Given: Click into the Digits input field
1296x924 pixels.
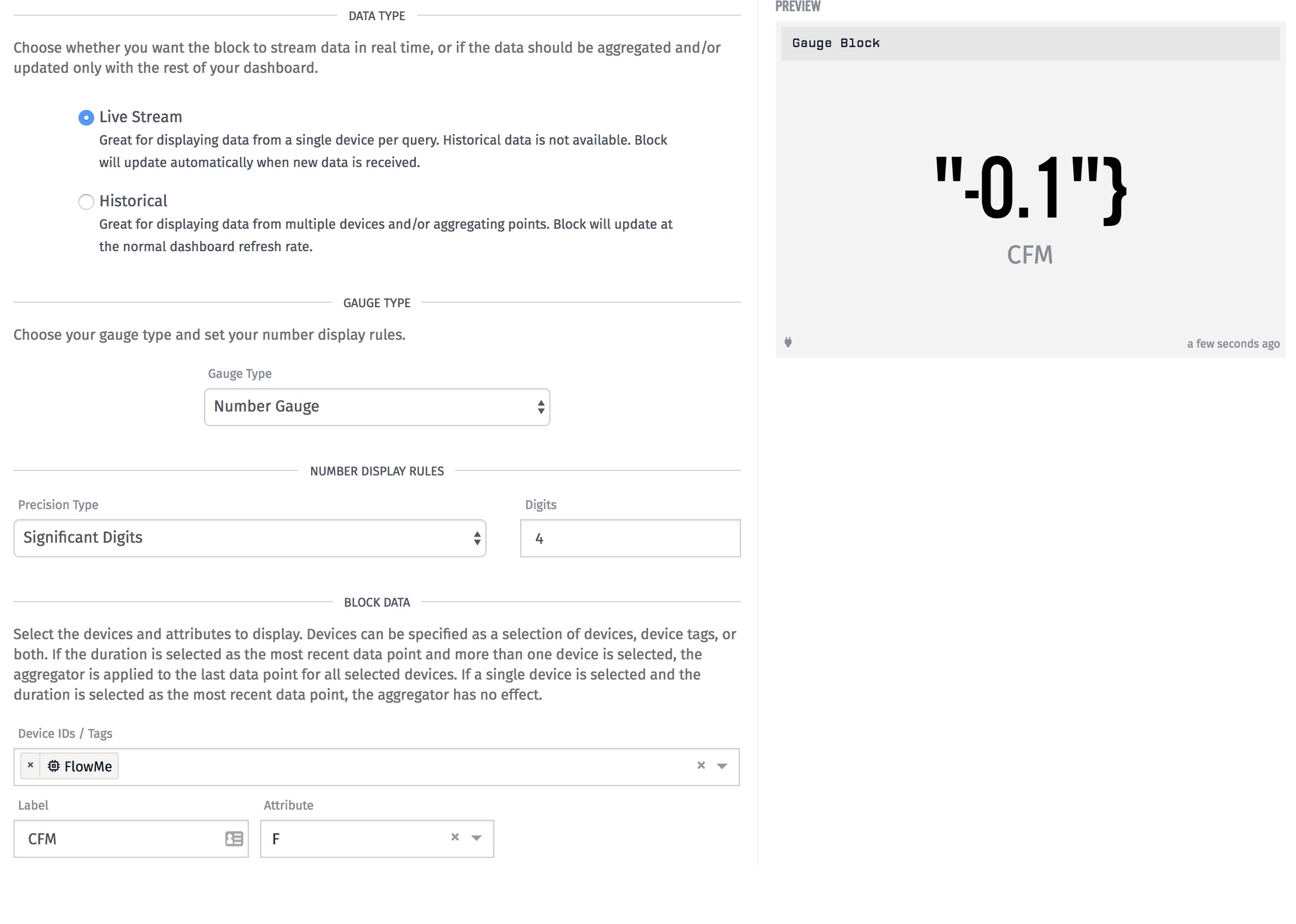Looking at the screenshot, I should click(x=630, y=538).
